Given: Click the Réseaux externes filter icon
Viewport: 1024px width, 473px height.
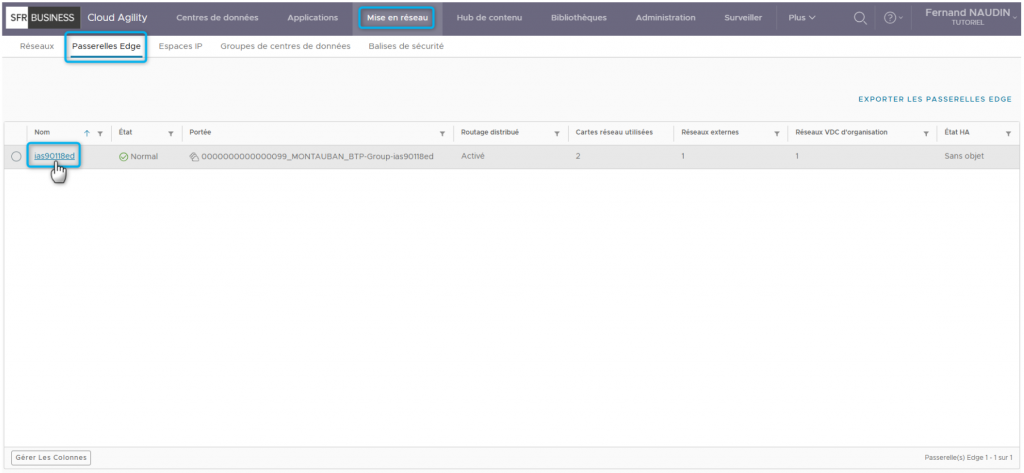Looking at the screenshot, I should [x=776, y=133].
